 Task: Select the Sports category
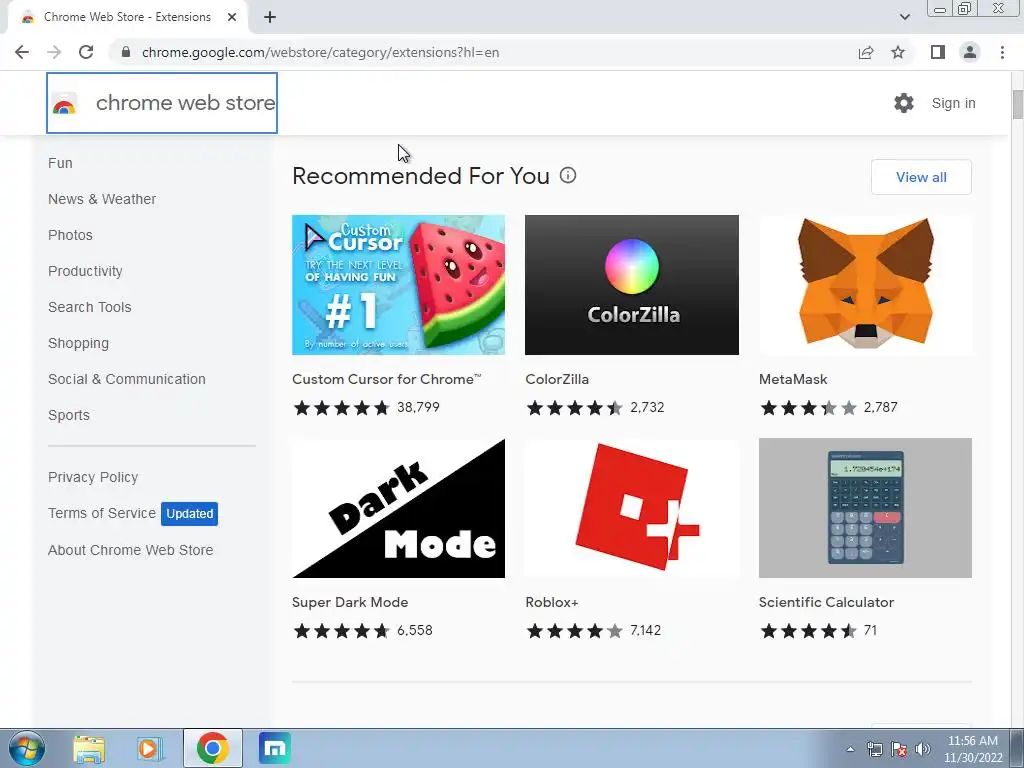[69, 415]
